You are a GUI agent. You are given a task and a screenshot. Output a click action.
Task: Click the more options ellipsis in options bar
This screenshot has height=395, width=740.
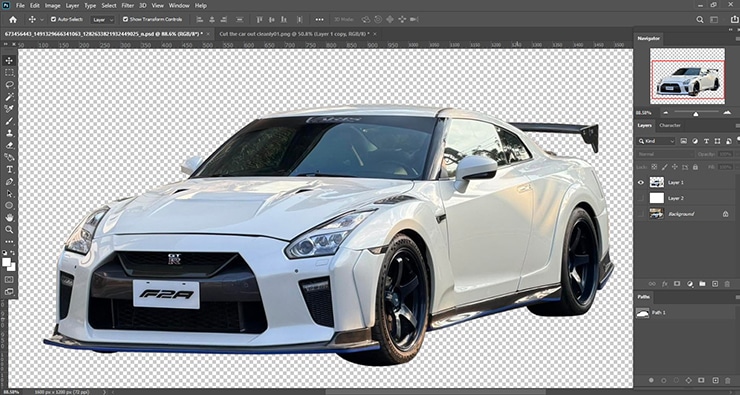point(320,19)
